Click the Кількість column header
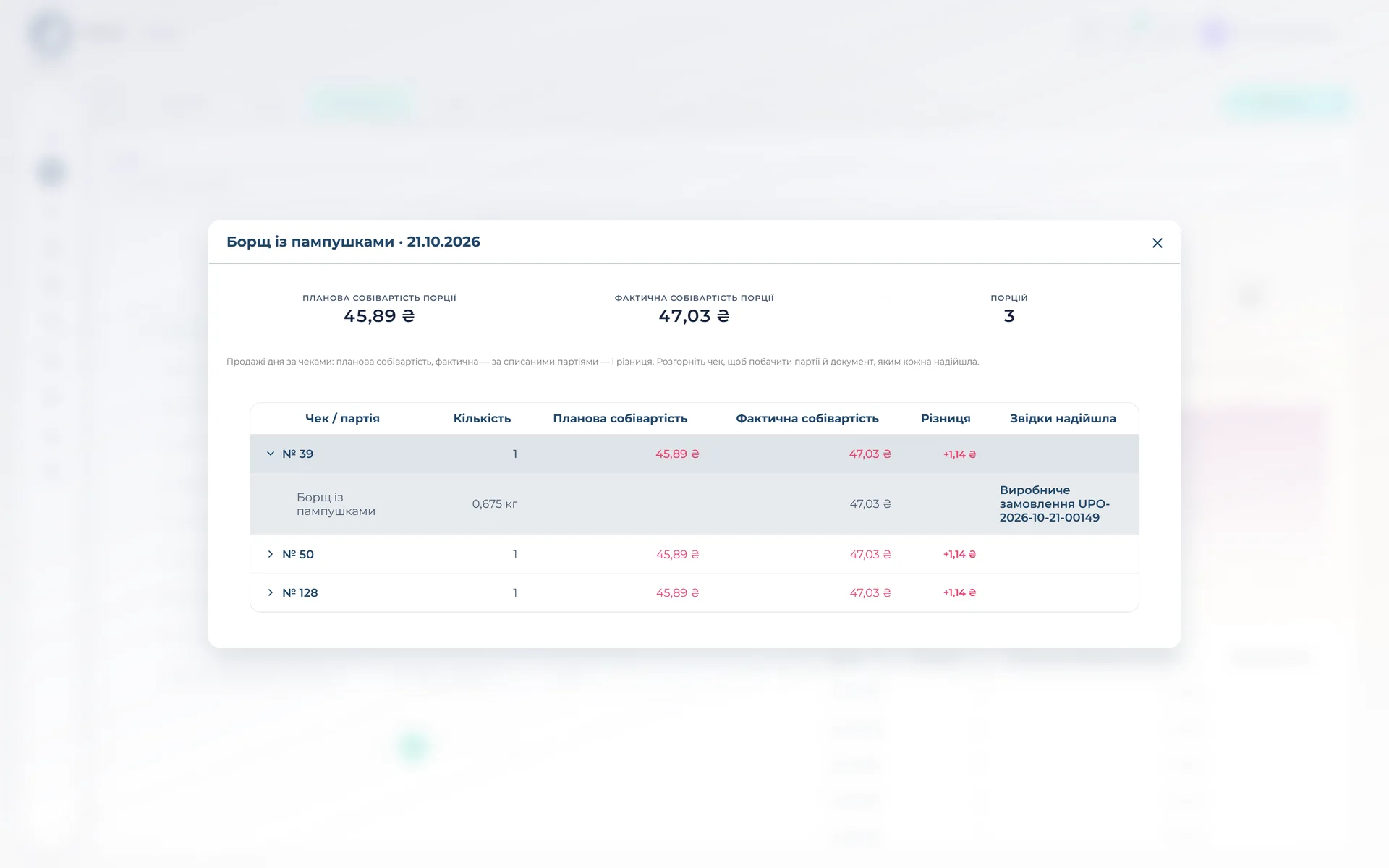Screen dimensions: 1389x868 click(x=482, y=418)
